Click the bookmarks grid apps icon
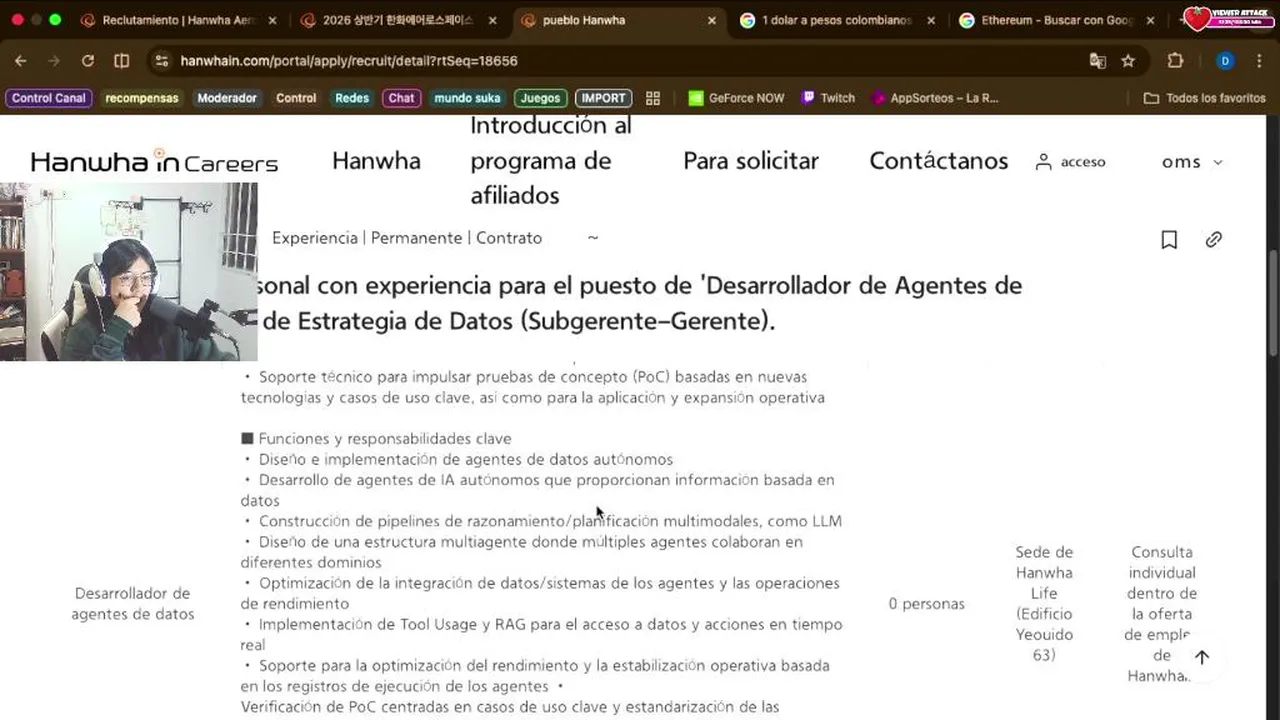The width and height of the screenshot is (1280, 720). (x=653, y=98)
